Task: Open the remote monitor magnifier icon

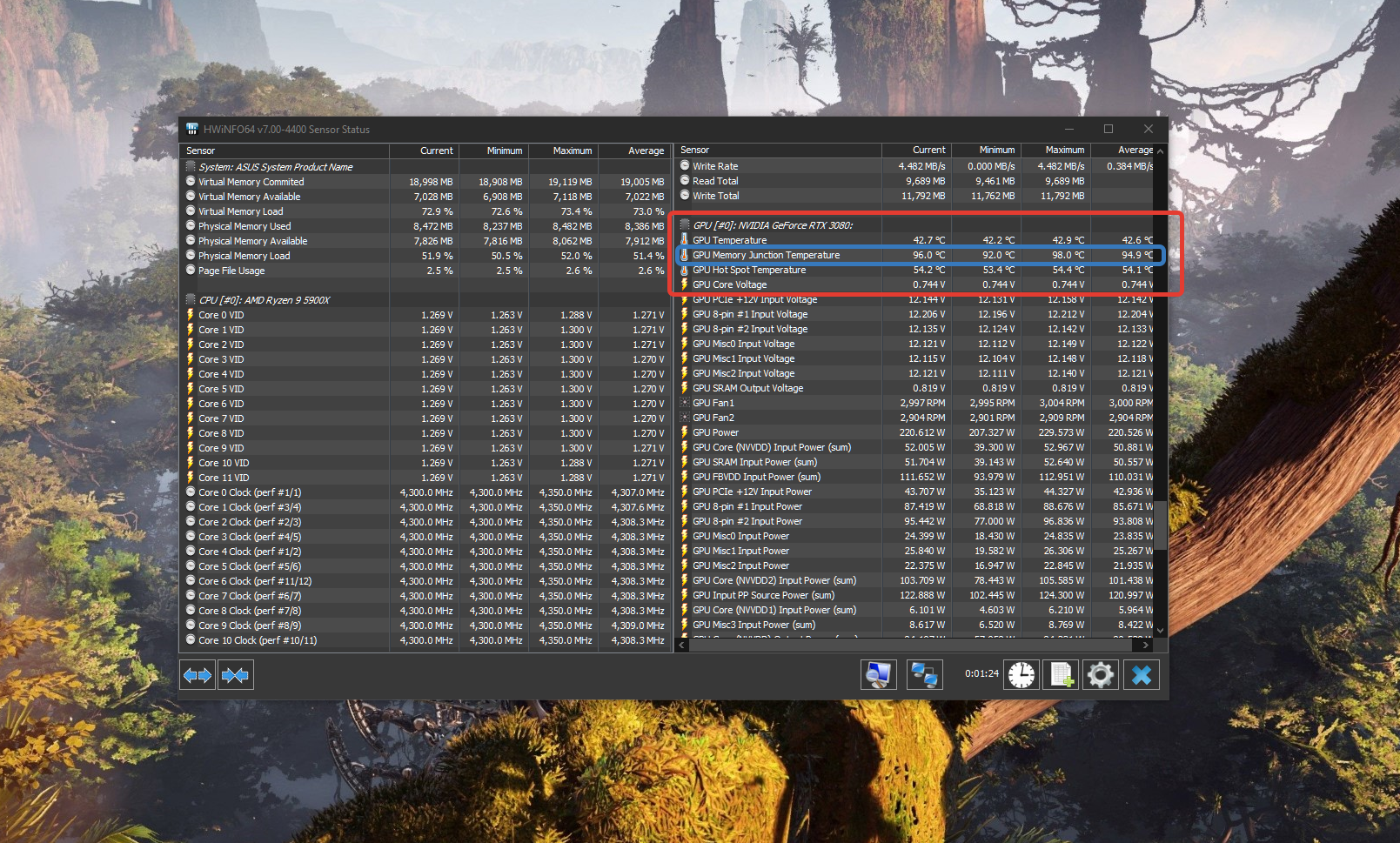Action: pyautogui.click(x=879, y=675)
